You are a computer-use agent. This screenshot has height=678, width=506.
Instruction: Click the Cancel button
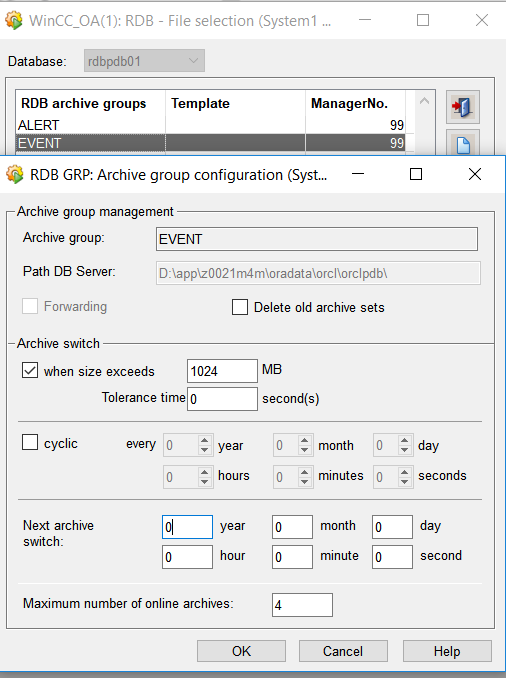(343, 651)
